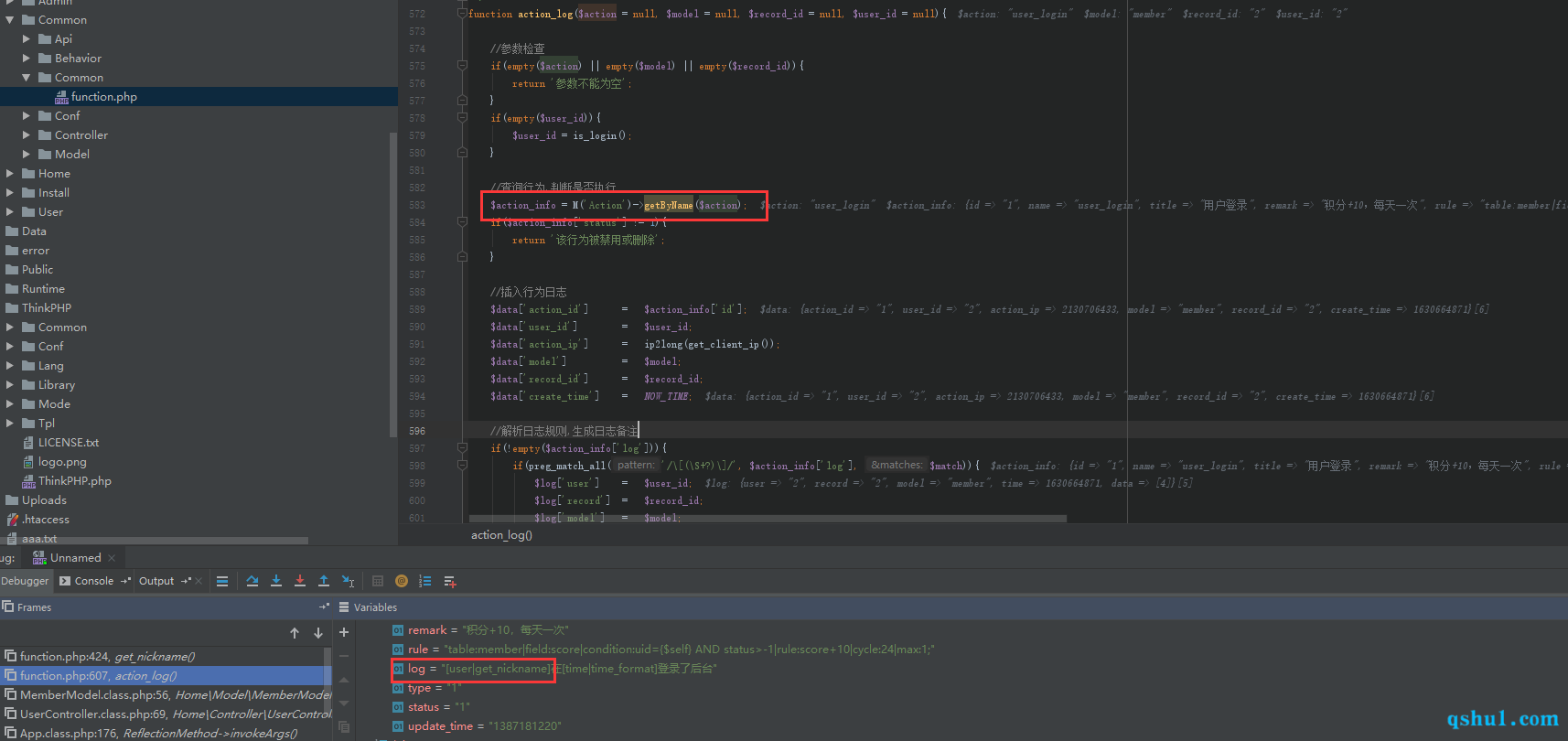Click the Variables panel header icon
Screen dimensions: 1568x741
pyautogui.click(x=345, y=607)
